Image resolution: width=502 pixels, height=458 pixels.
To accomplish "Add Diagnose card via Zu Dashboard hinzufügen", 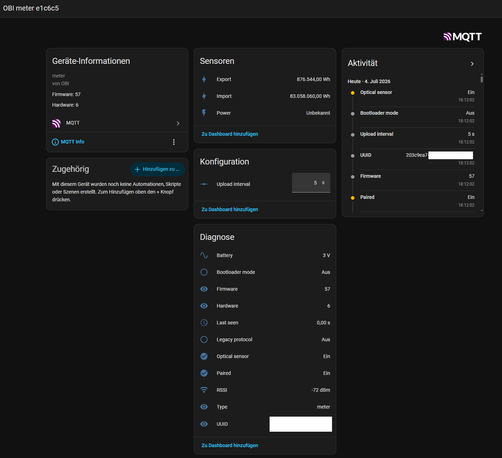I will tap(230, 445).
